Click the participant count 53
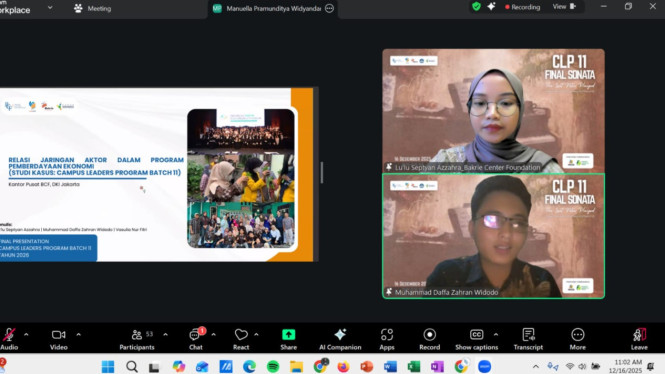This screenshot has width=665, height=374. (149, 334)
